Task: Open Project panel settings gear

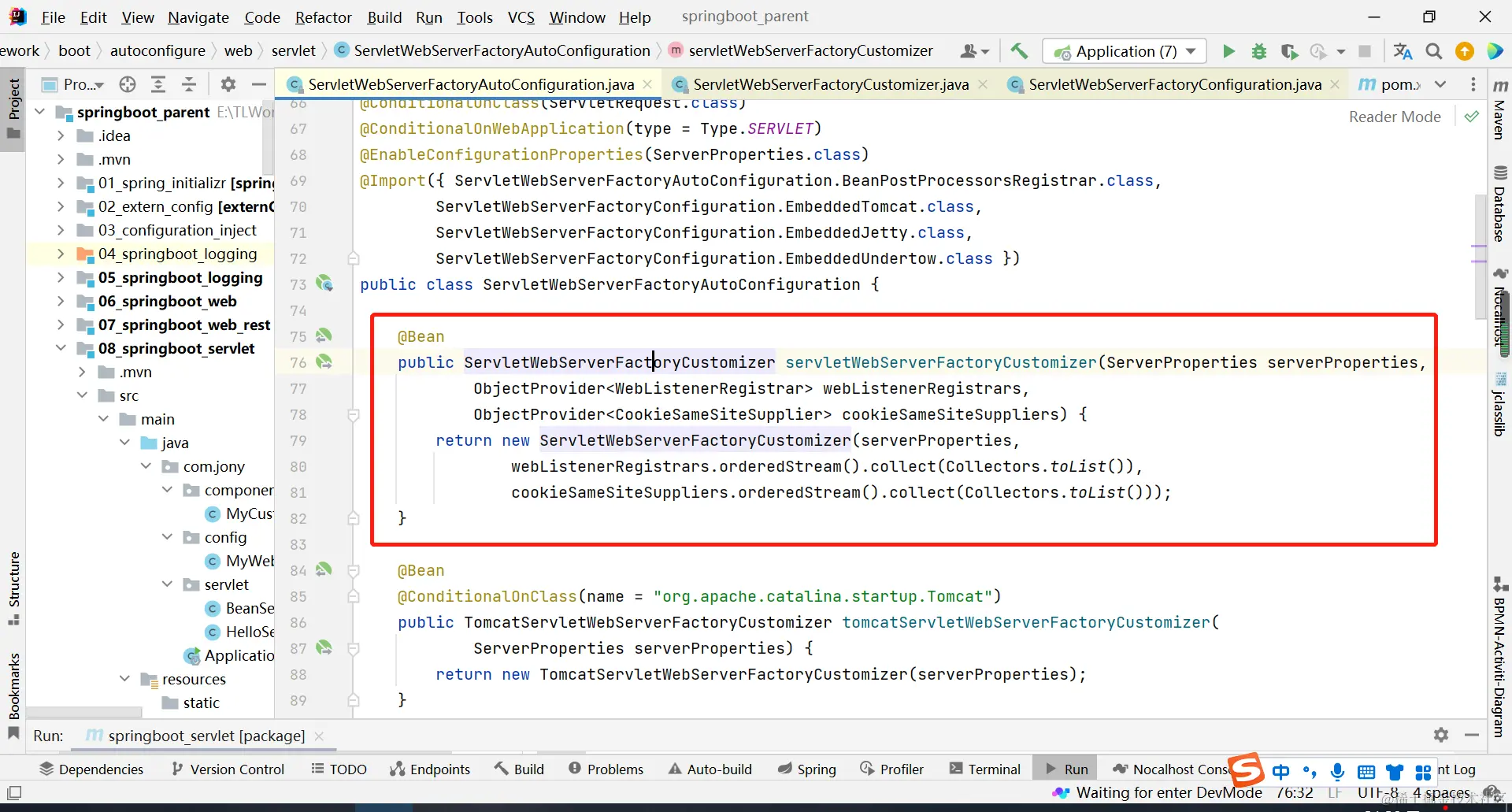Action: tap(228, 84)
